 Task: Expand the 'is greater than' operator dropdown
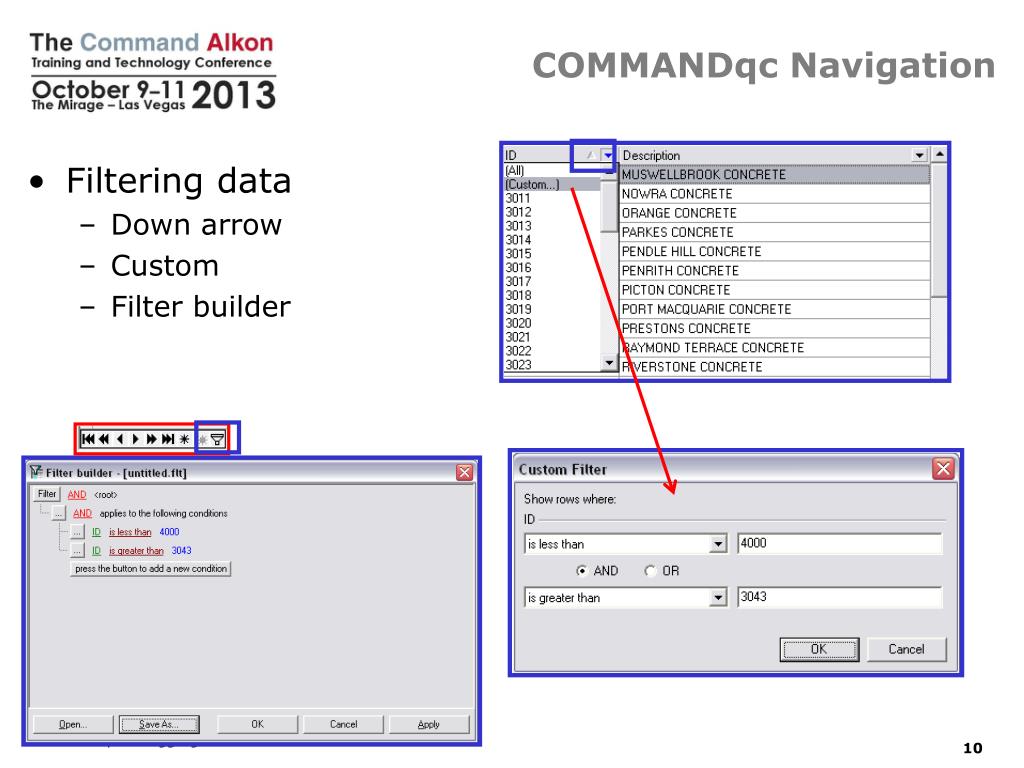tap(718, 597)
